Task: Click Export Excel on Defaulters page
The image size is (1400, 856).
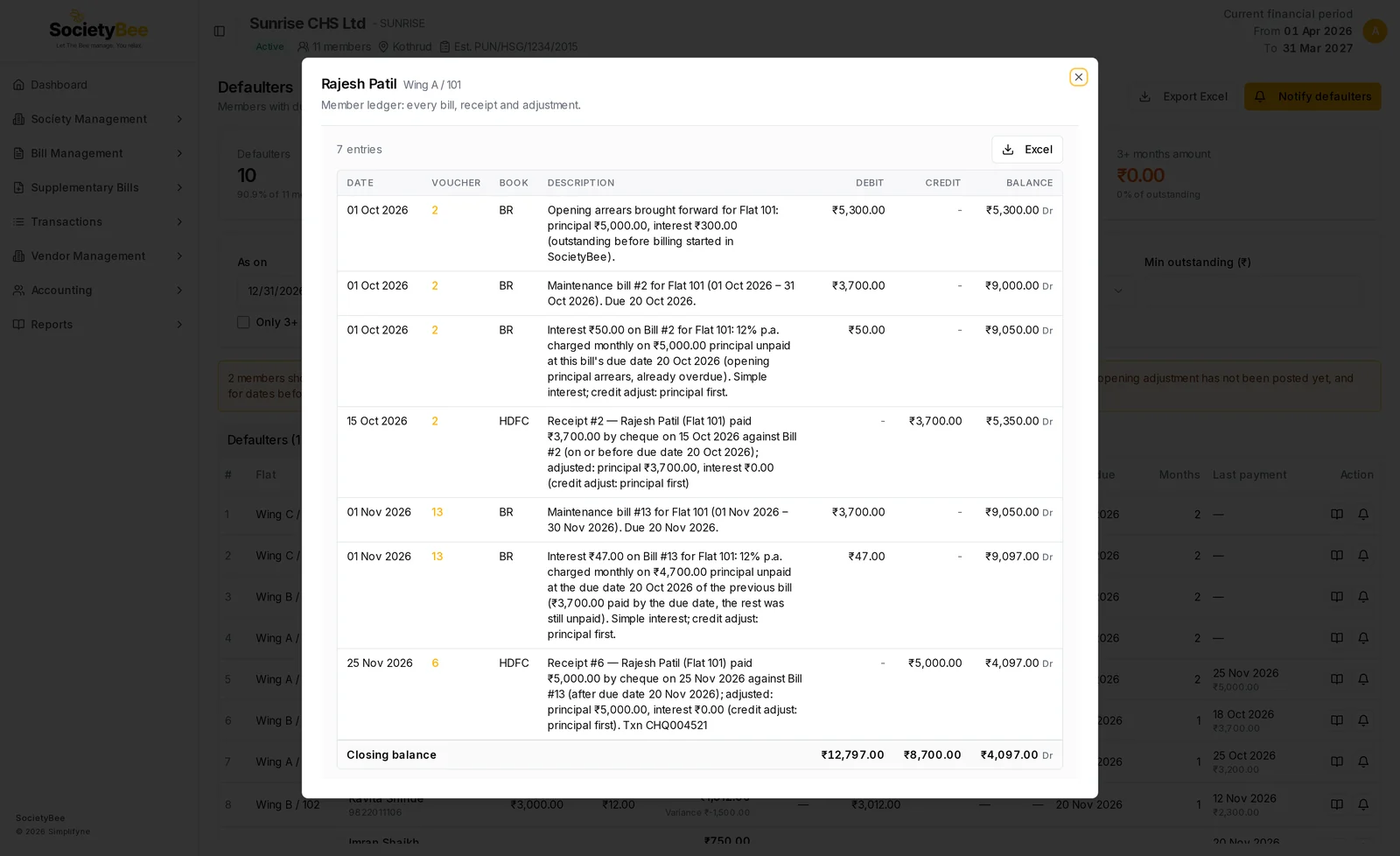Action: click(1184, 96)
